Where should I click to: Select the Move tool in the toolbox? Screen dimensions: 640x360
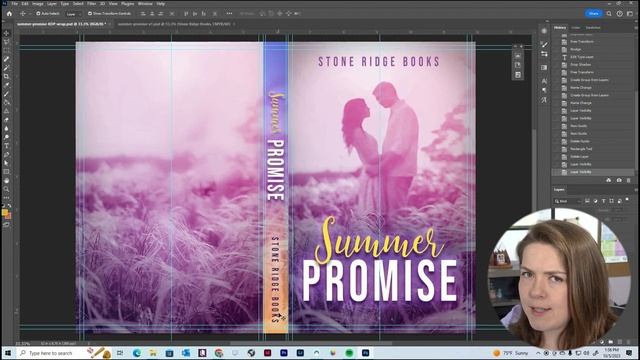(x=6, y=33)
